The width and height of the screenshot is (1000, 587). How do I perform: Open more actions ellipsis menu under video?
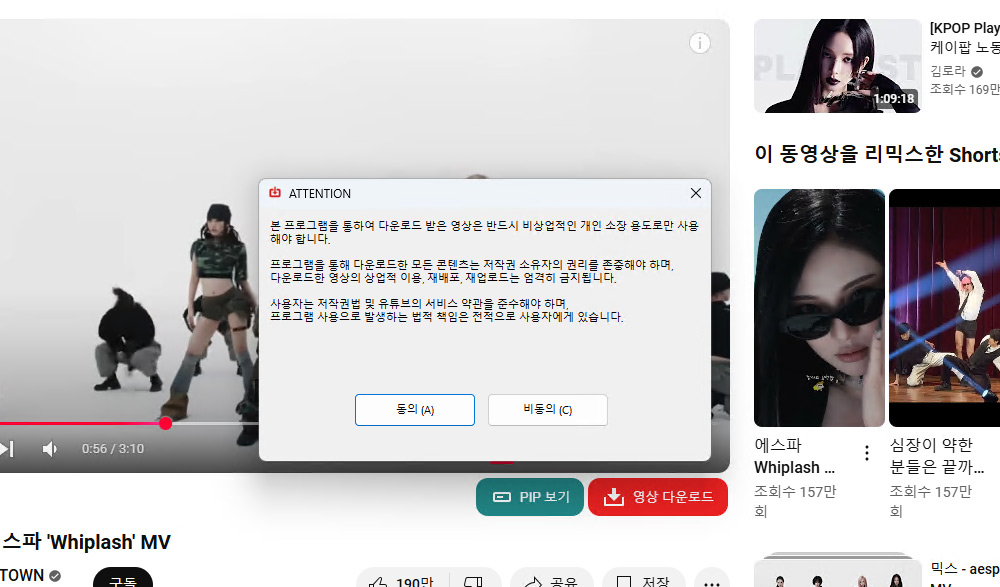point(712,581)
